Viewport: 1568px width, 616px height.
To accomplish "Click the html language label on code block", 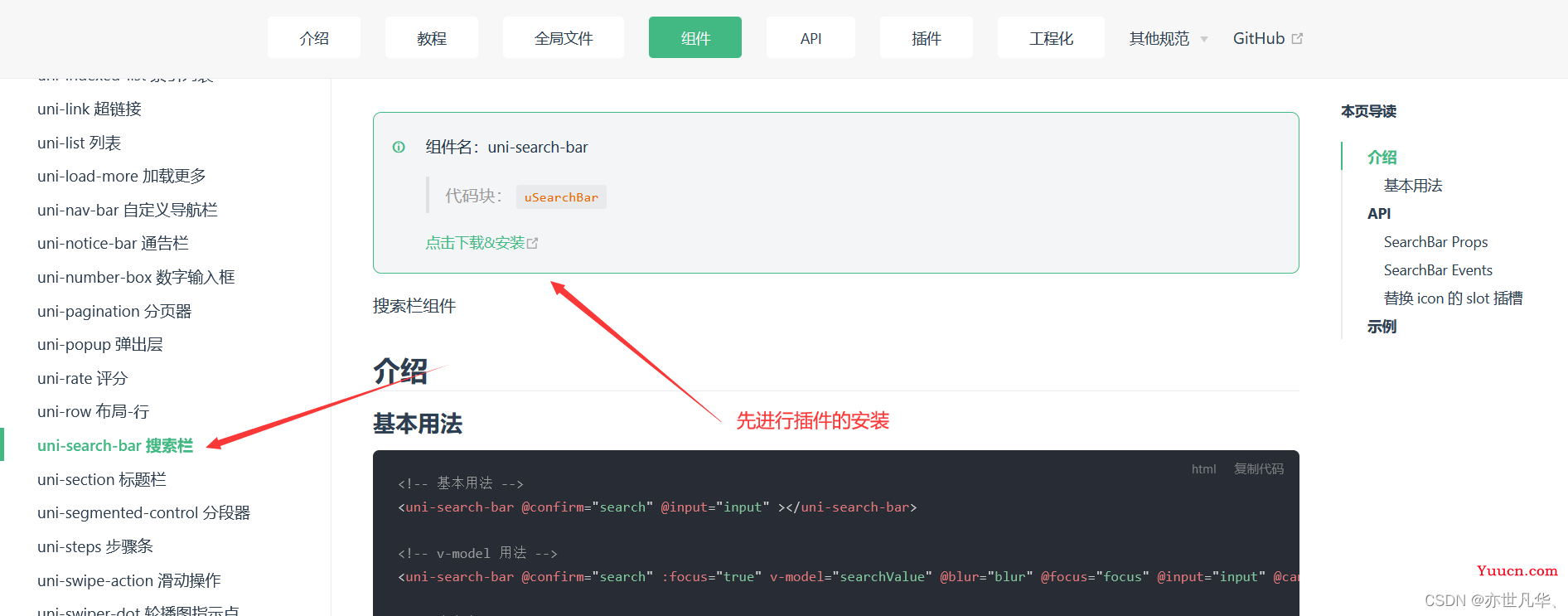I will coord(1203,468).
